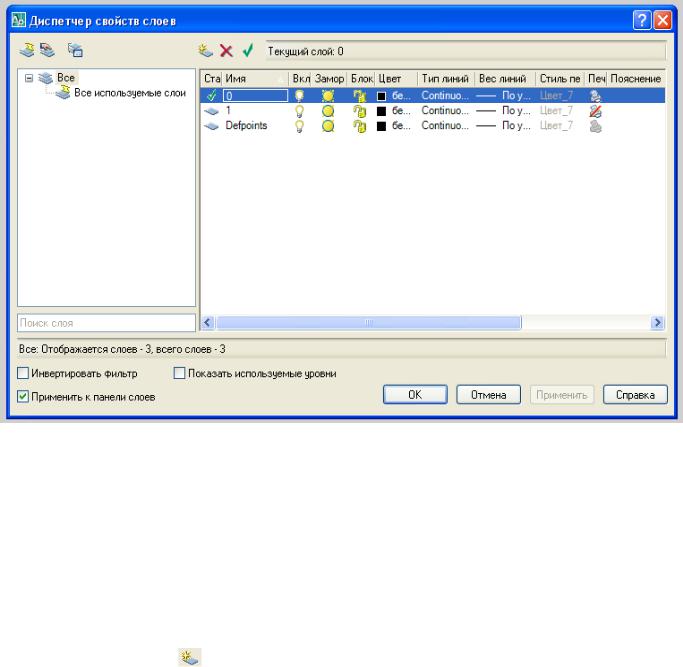This screenshot has width=683, height=667.
Task: Click the Вес линий column header
Action: coord(504,79)
